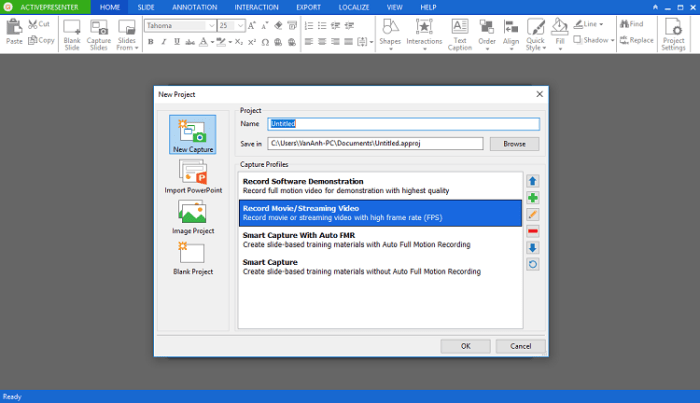The width and height of the screenshot is (700, 403).
Task: Reset capture profiles with the refresh icon
Action: pyautogui.click(x=532, y=265)
